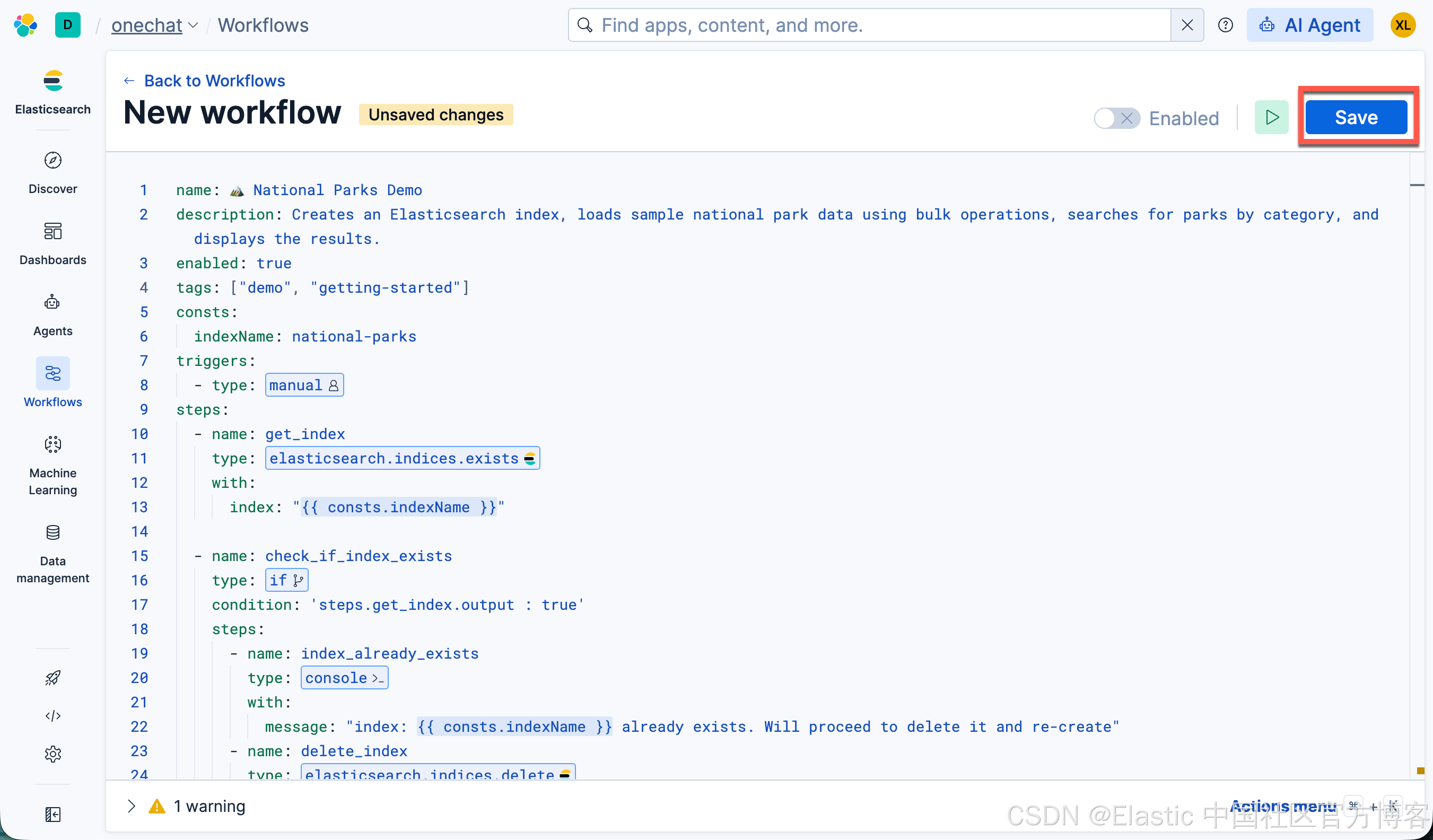Click the D space avatar selector
This screenshot has width=1433, height=840.
click(x=68, y=25)
